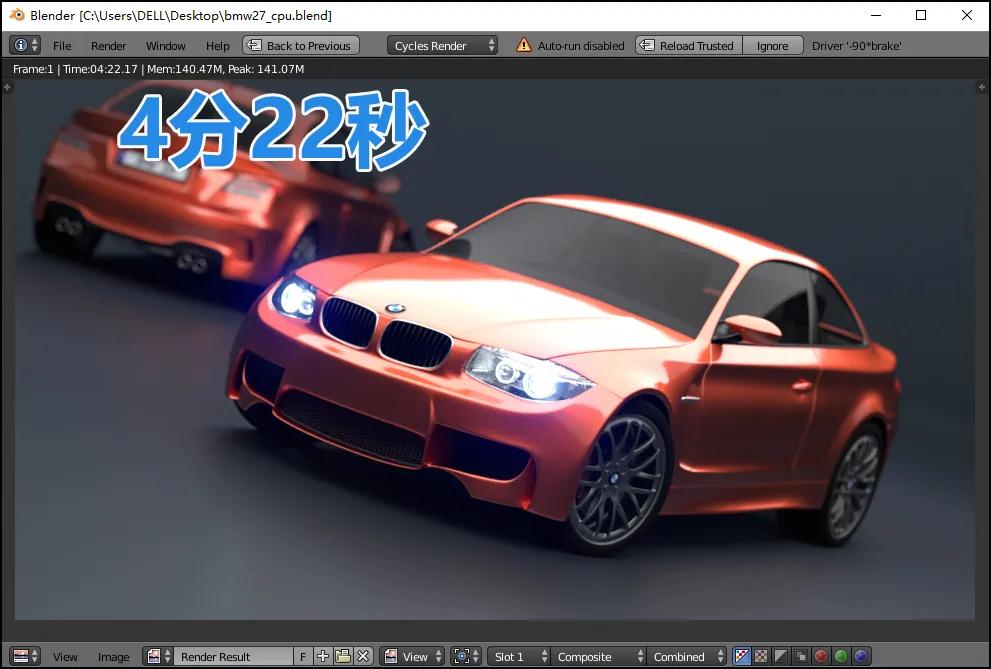Click the Back to Previous button
This screenshot has height=669, width=991.
300,46
